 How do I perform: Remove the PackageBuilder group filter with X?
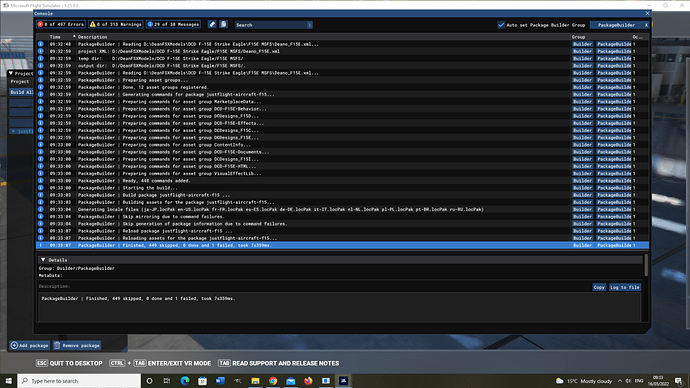[646, 25]
